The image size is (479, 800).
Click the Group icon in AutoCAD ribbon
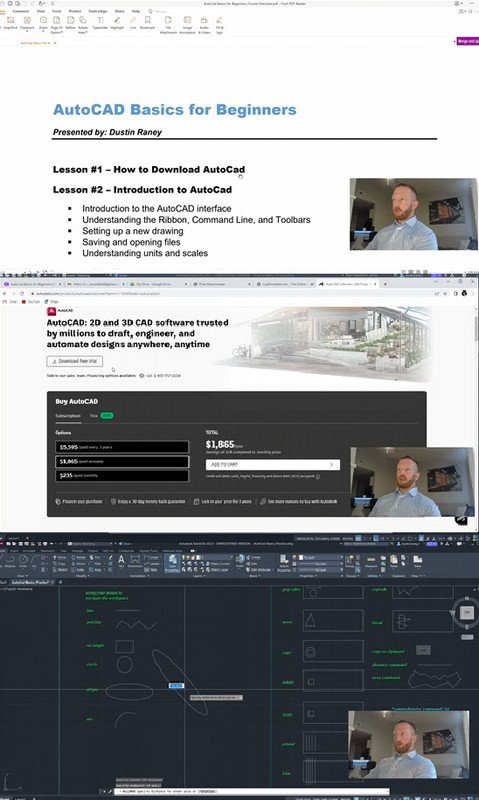349,561
